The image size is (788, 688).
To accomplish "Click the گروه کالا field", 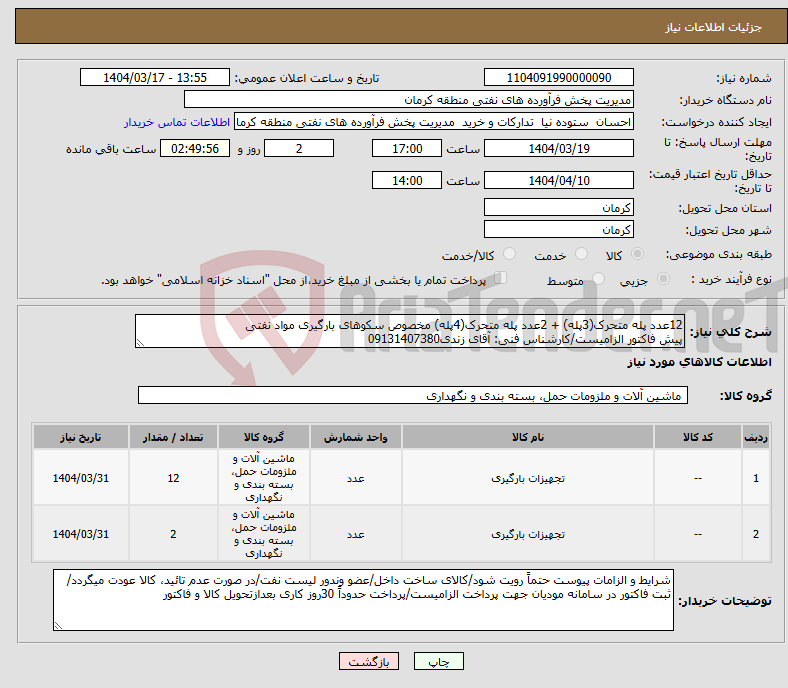I will (413, 395).
